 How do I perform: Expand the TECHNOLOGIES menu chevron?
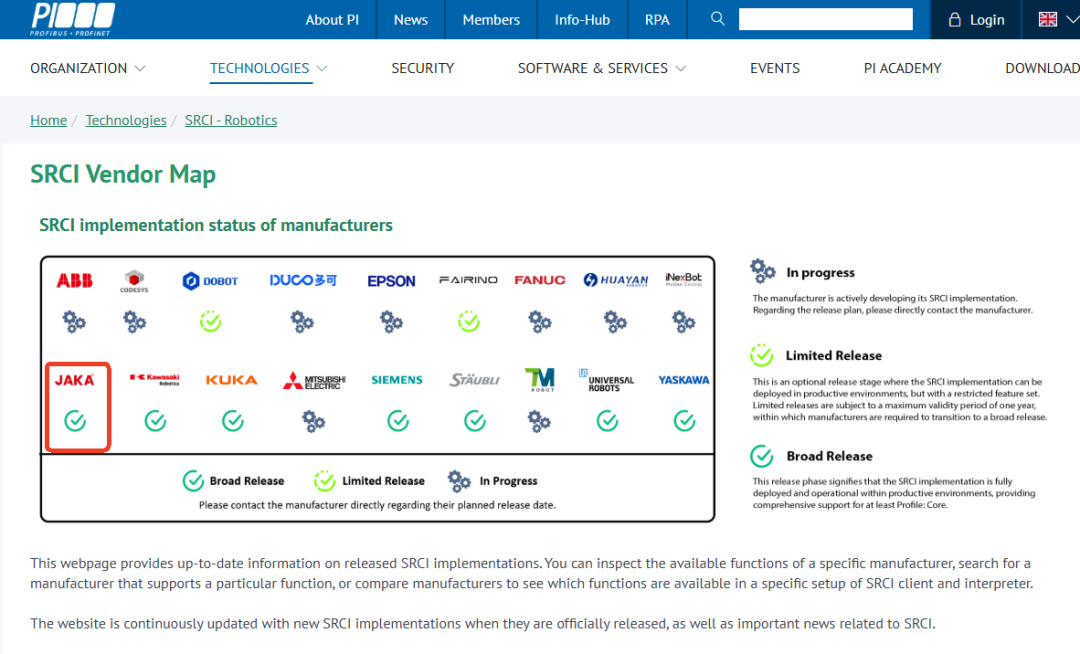tap(322, 69)
